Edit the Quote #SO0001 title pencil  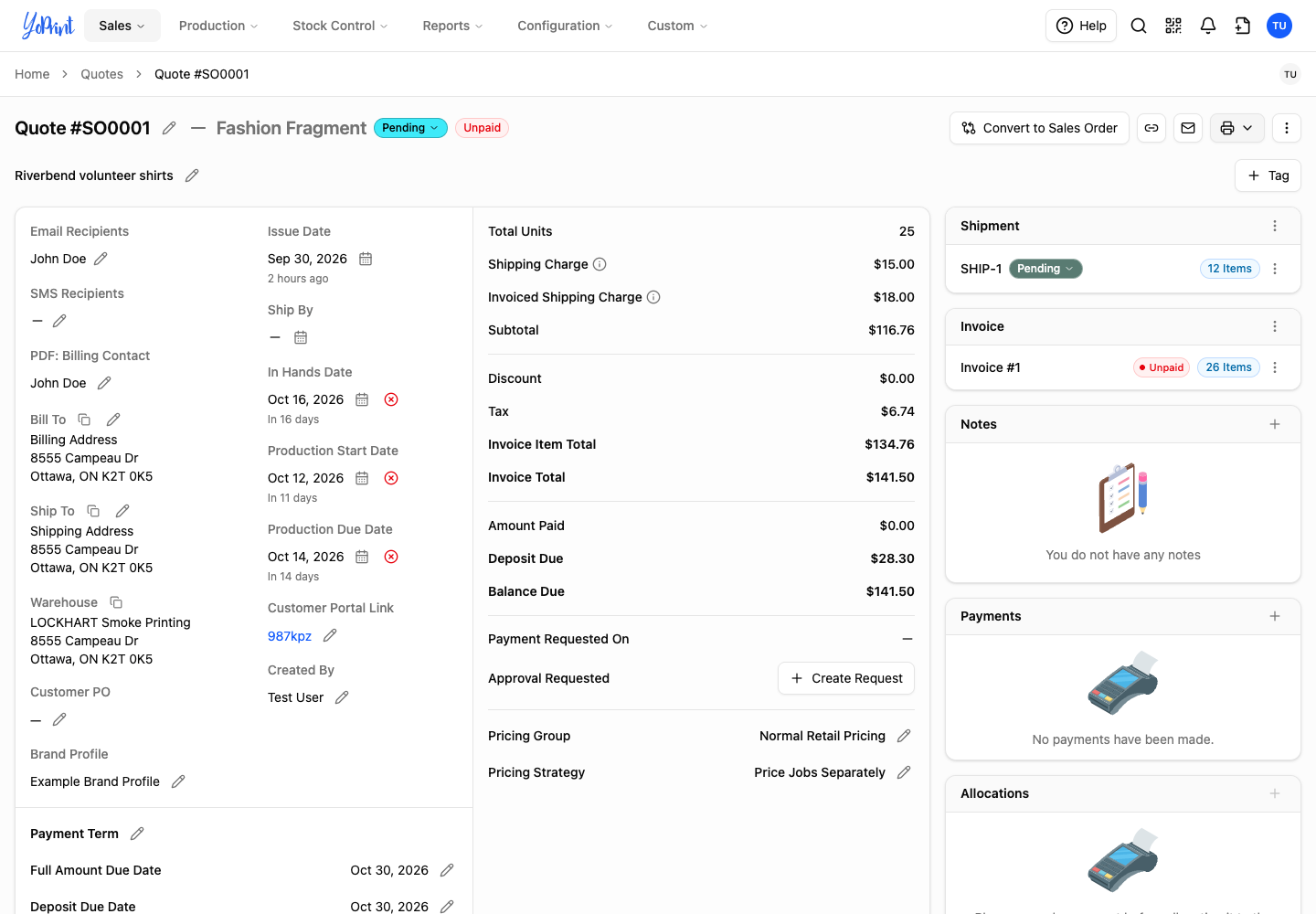pyautogui.click(x=169, y=128)
